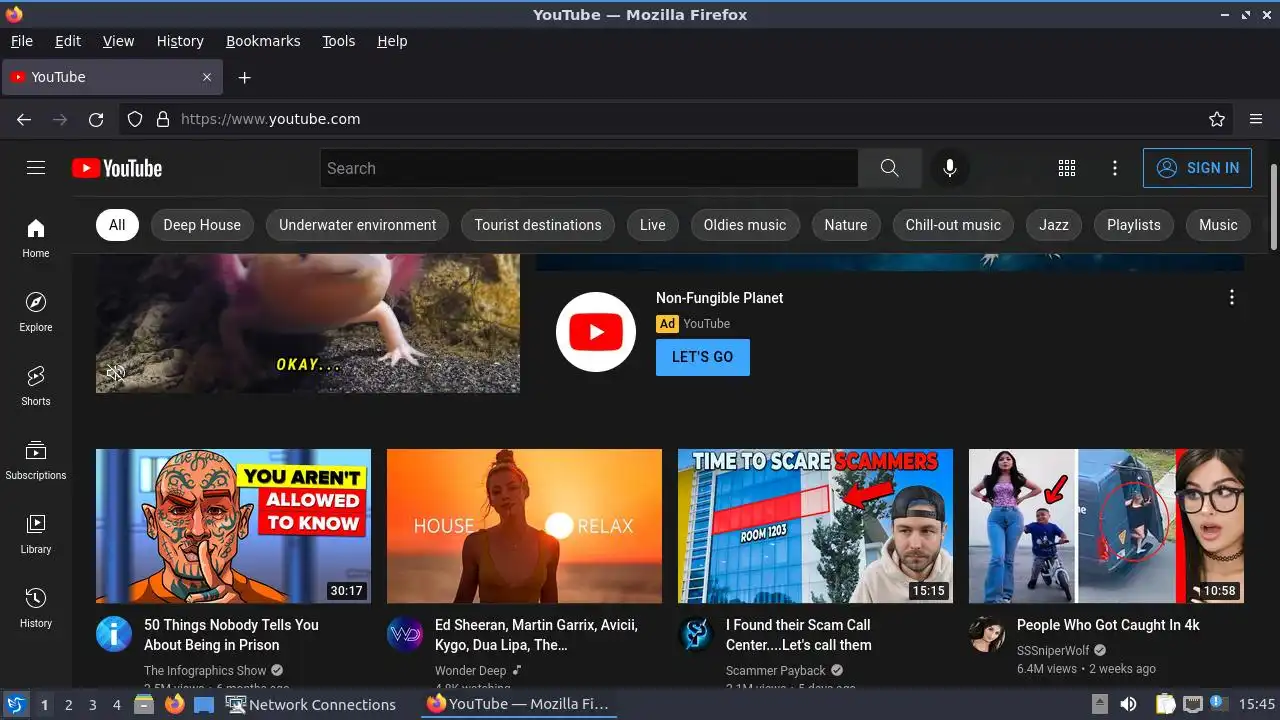Open the Tools menu
This screenshot has height=720, width=1280.
pyautogui.click(x=338, y=41)
